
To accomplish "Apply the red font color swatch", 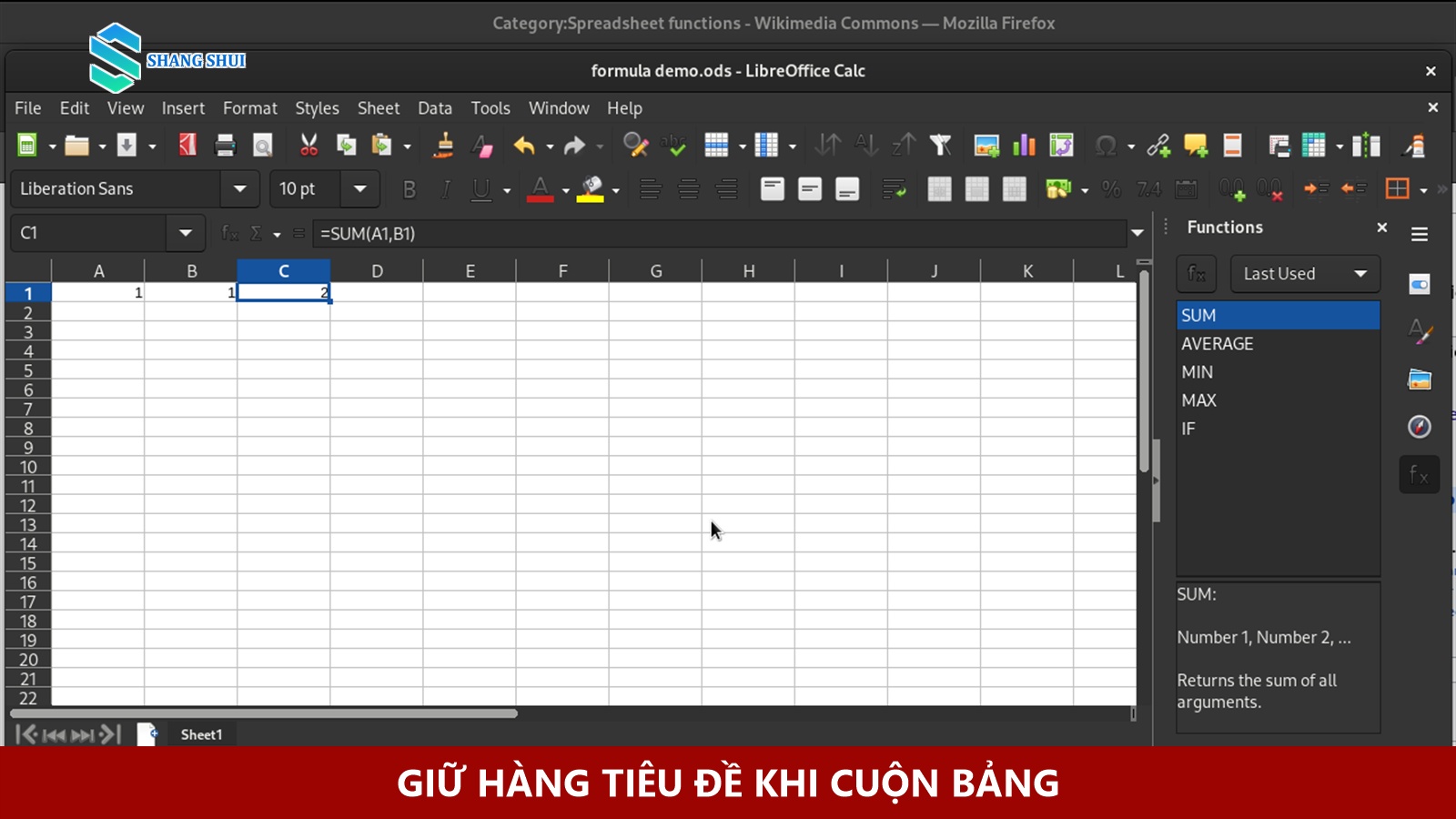I will (540, 189).
